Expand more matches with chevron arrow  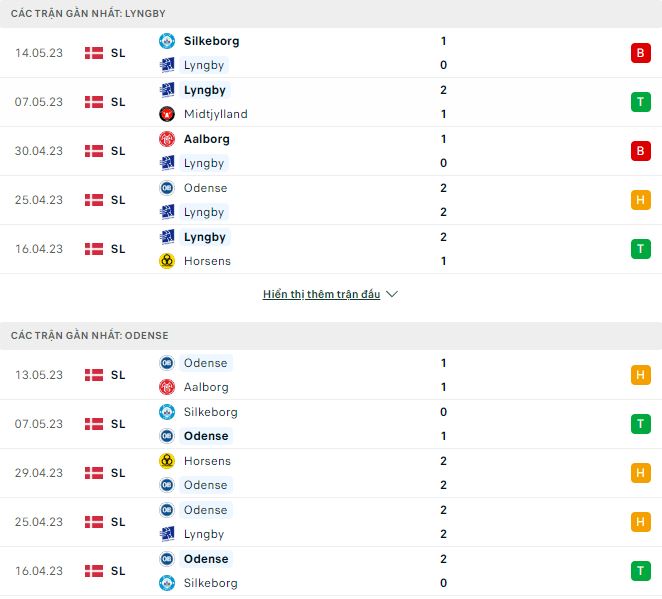[392, 295]
